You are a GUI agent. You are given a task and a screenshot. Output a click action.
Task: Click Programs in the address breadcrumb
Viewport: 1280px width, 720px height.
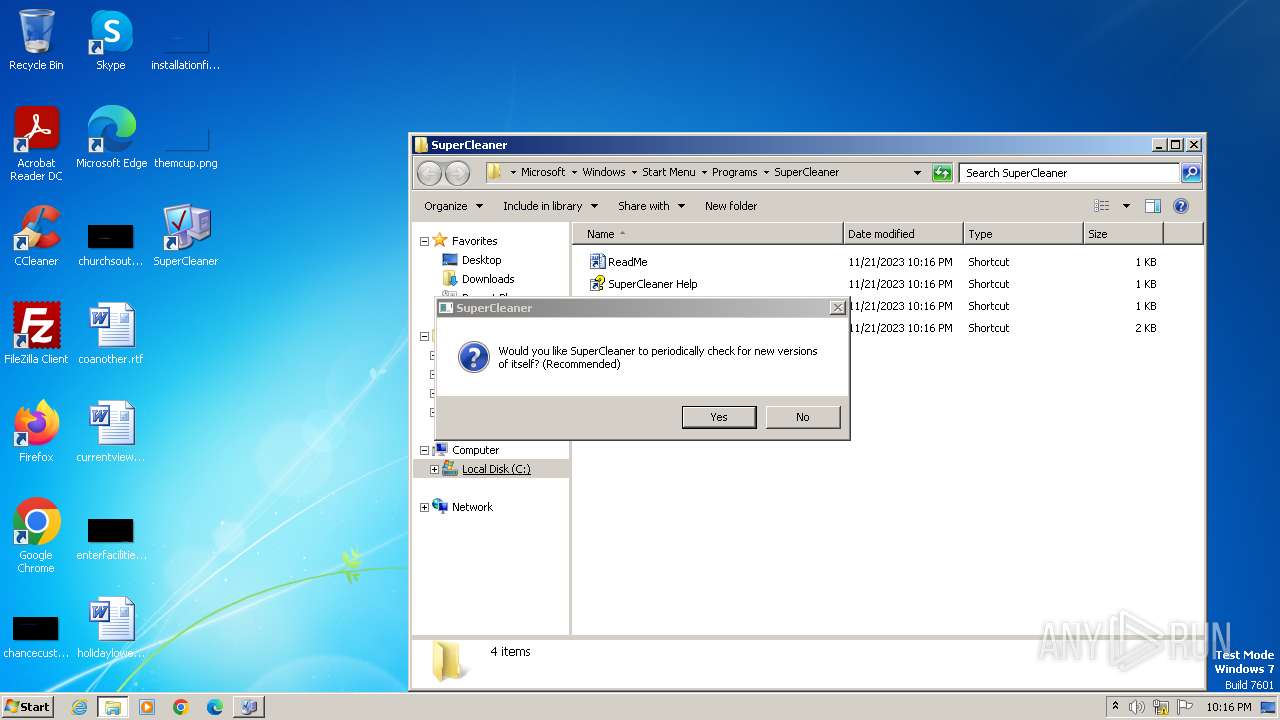735,172
